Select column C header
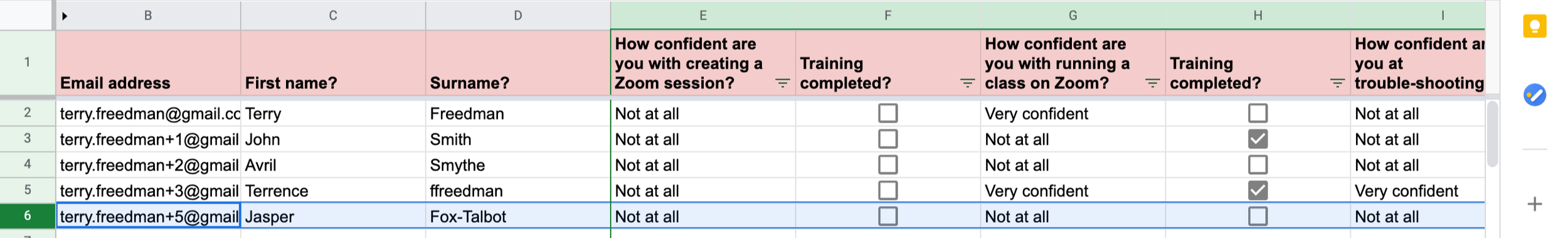The width and height of the screenshot is (1568, 238). click(333, 15)
